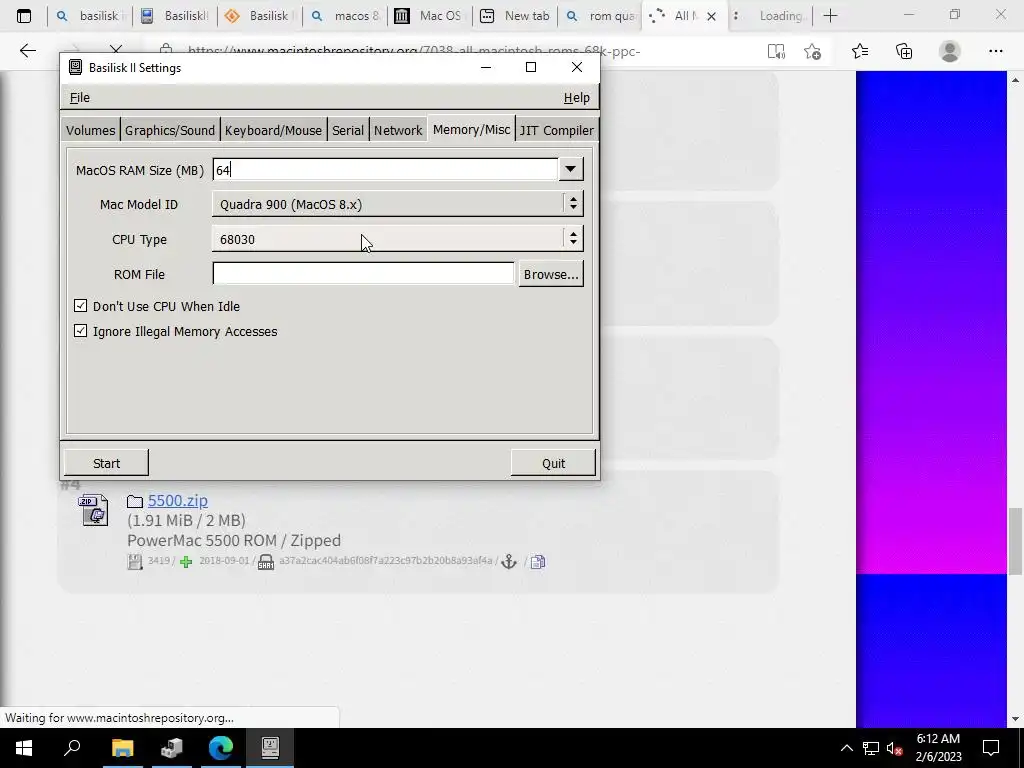Close the 'All M' browser tab
Image resolution: width=1024 pixels, height=768 pixels.
[x=712, y=16]
